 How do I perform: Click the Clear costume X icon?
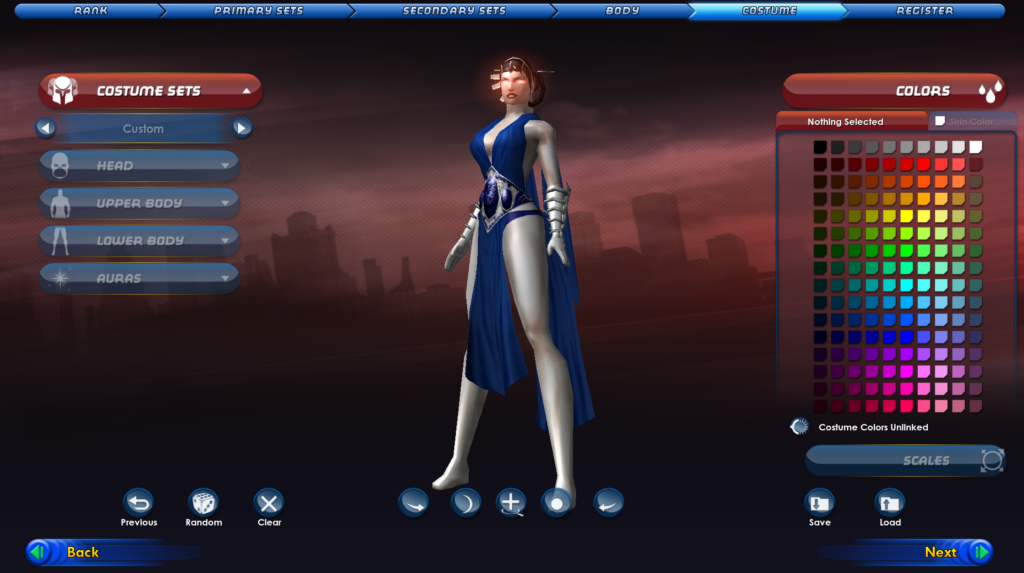(268, 502)
